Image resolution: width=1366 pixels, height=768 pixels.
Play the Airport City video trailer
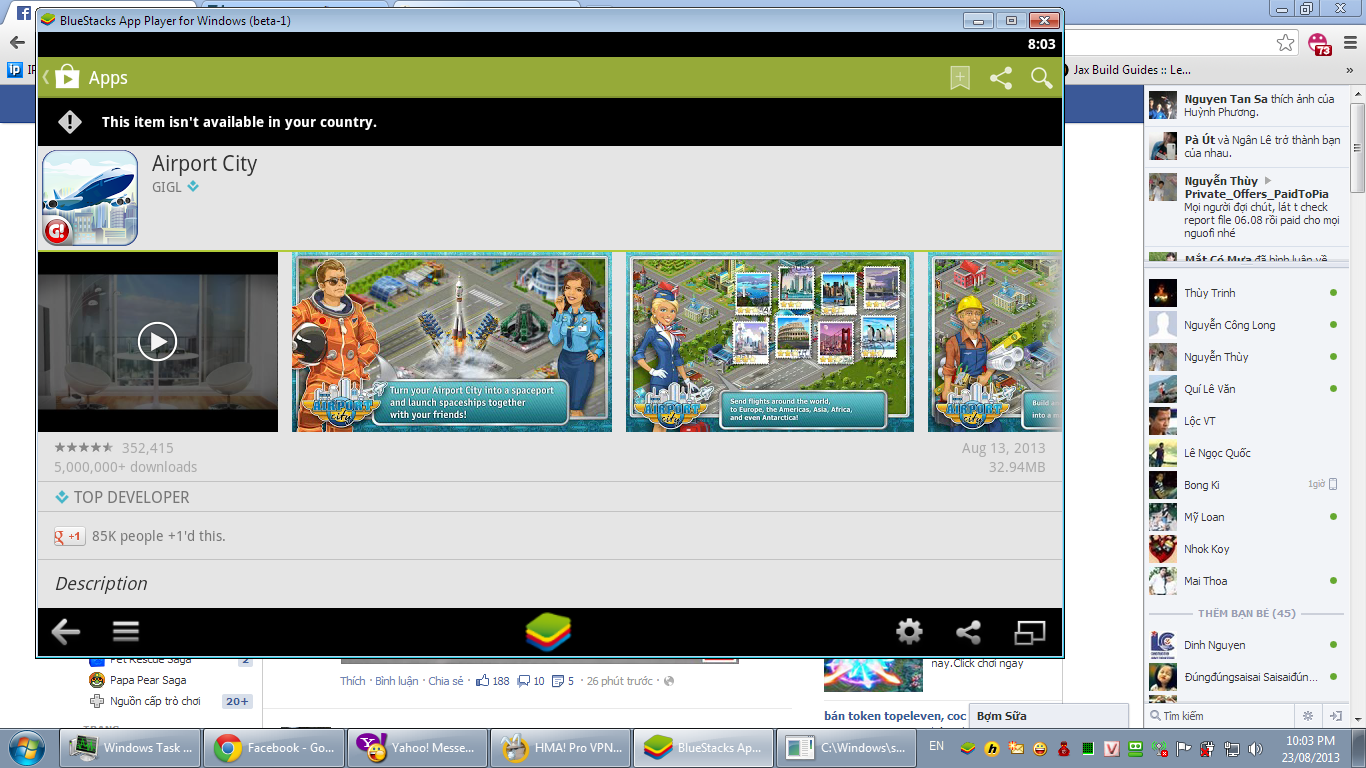tap(158, 342)
